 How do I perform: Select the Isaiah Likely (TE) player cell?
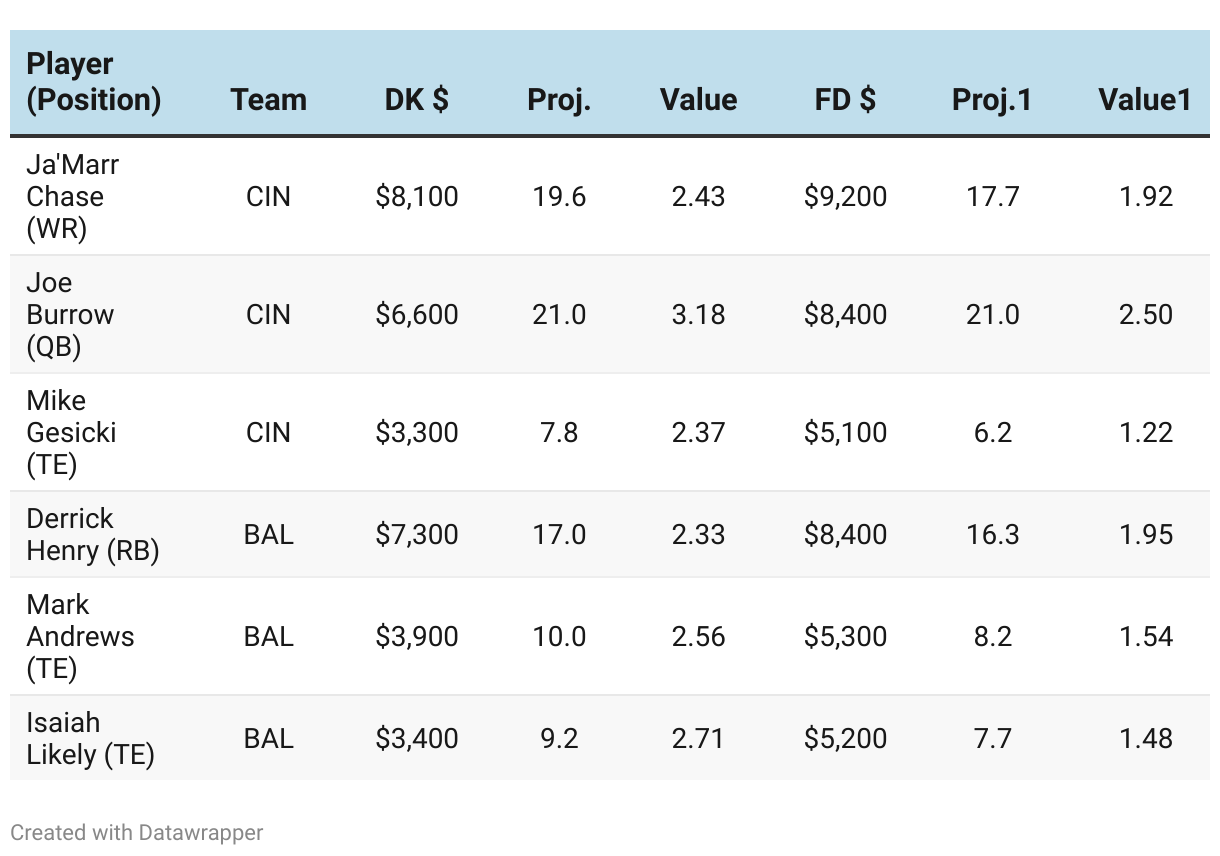click(90, 738)
